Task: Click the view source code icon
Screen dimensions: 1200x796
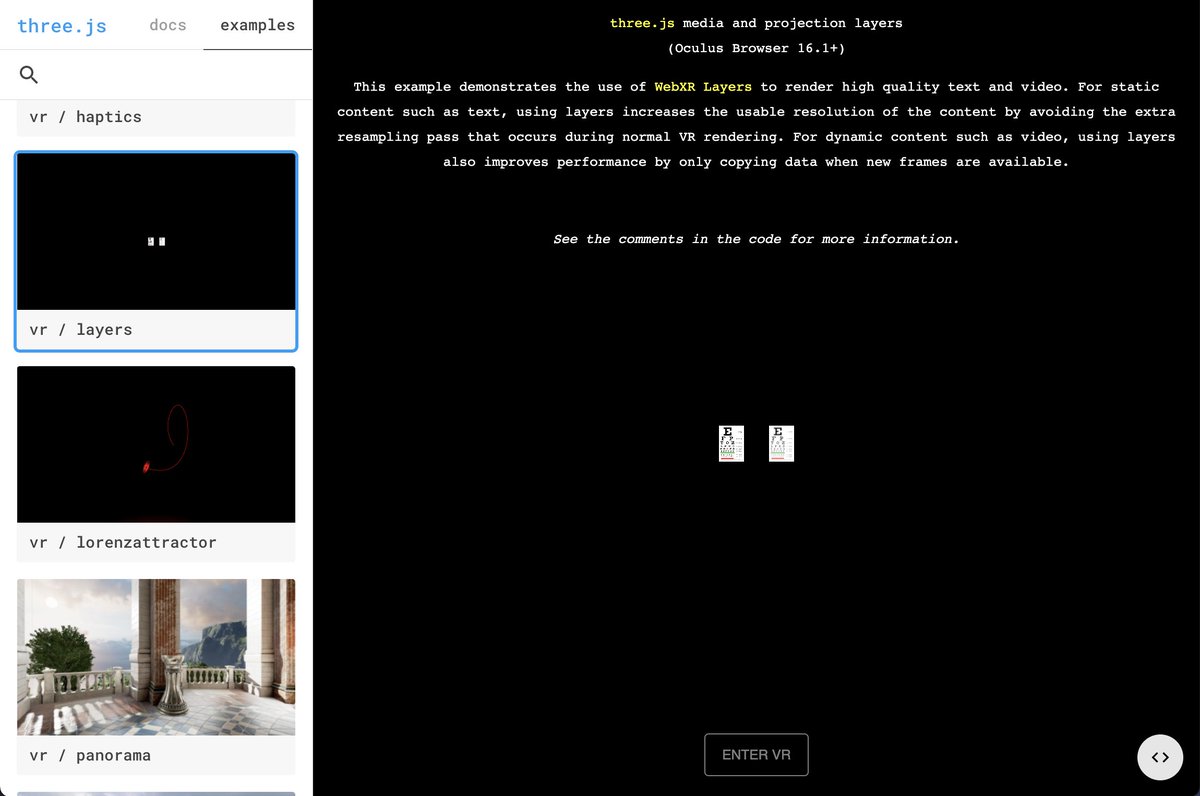Action: coord(1160,757)
